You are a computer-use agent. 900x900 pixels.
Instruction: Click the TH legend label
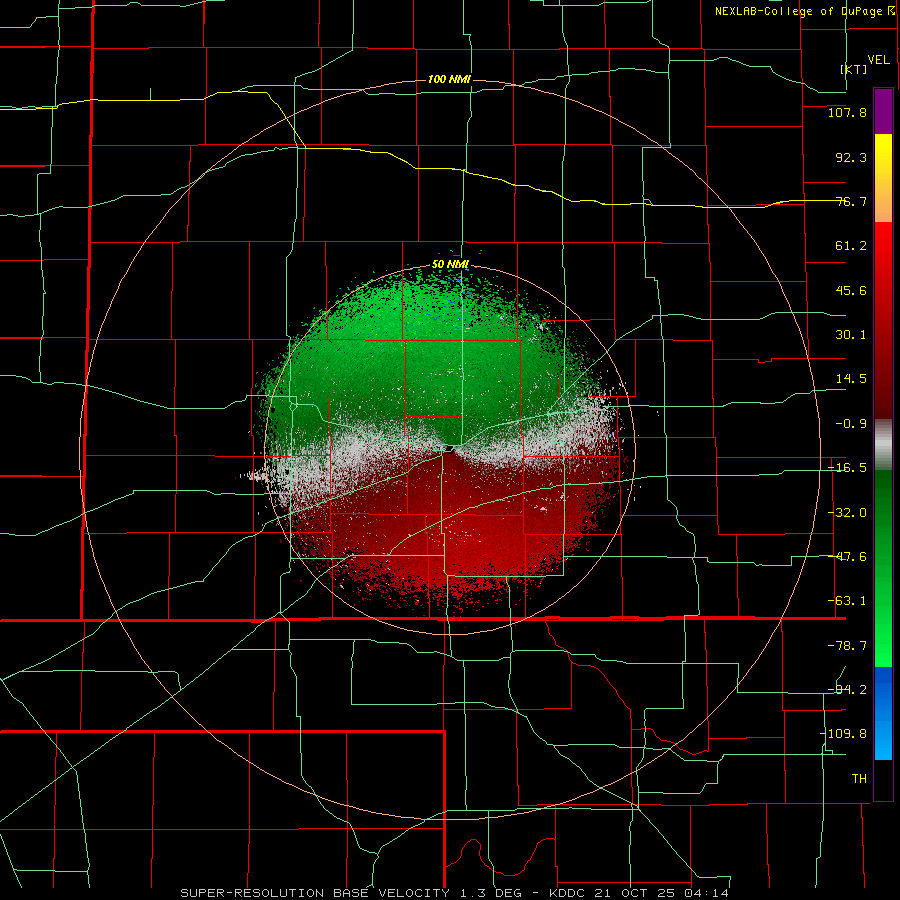[x=859, y=778]
